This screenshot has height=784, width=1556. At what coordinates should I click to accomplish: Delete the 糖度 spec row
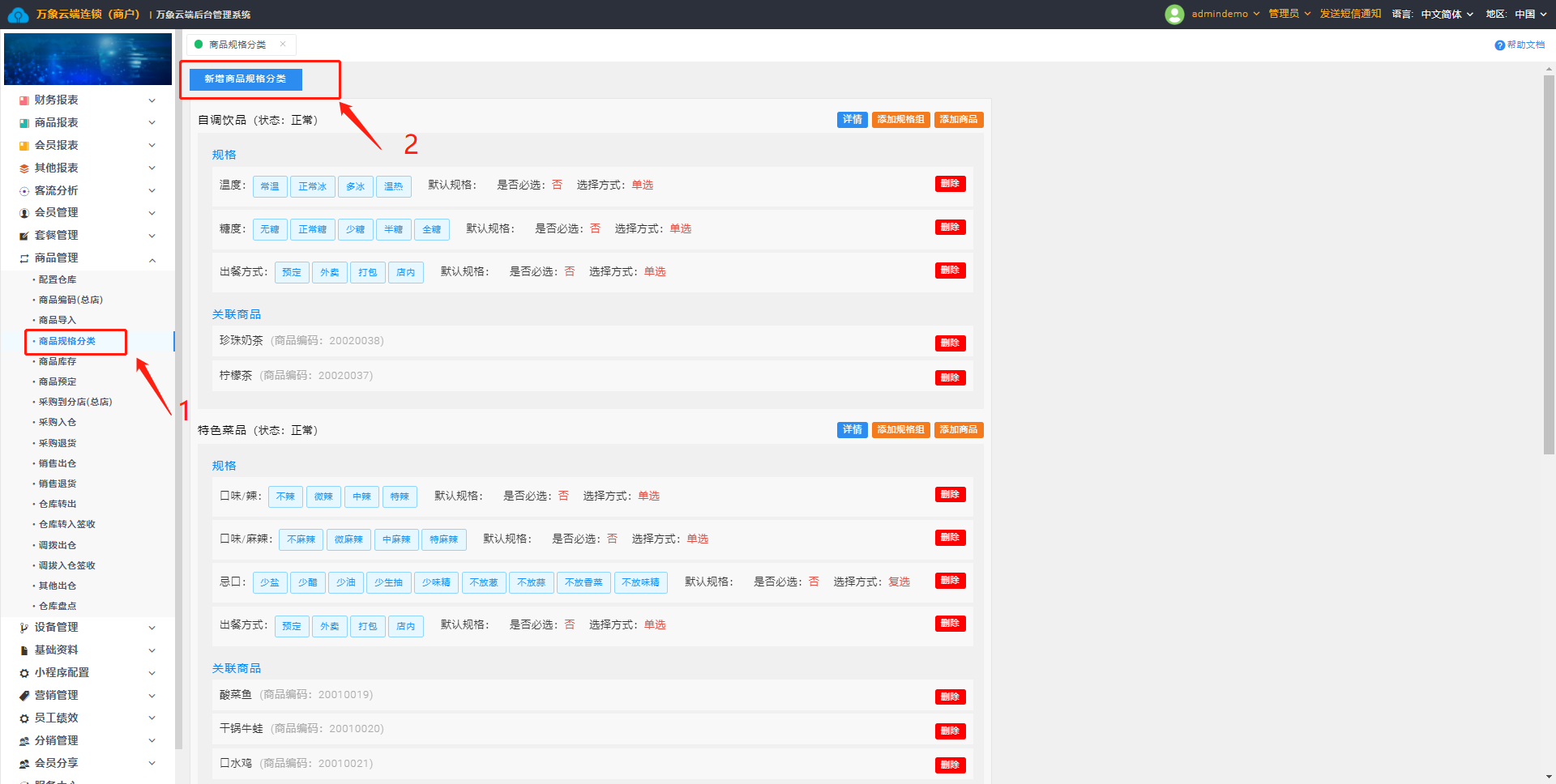click(950, 228)
